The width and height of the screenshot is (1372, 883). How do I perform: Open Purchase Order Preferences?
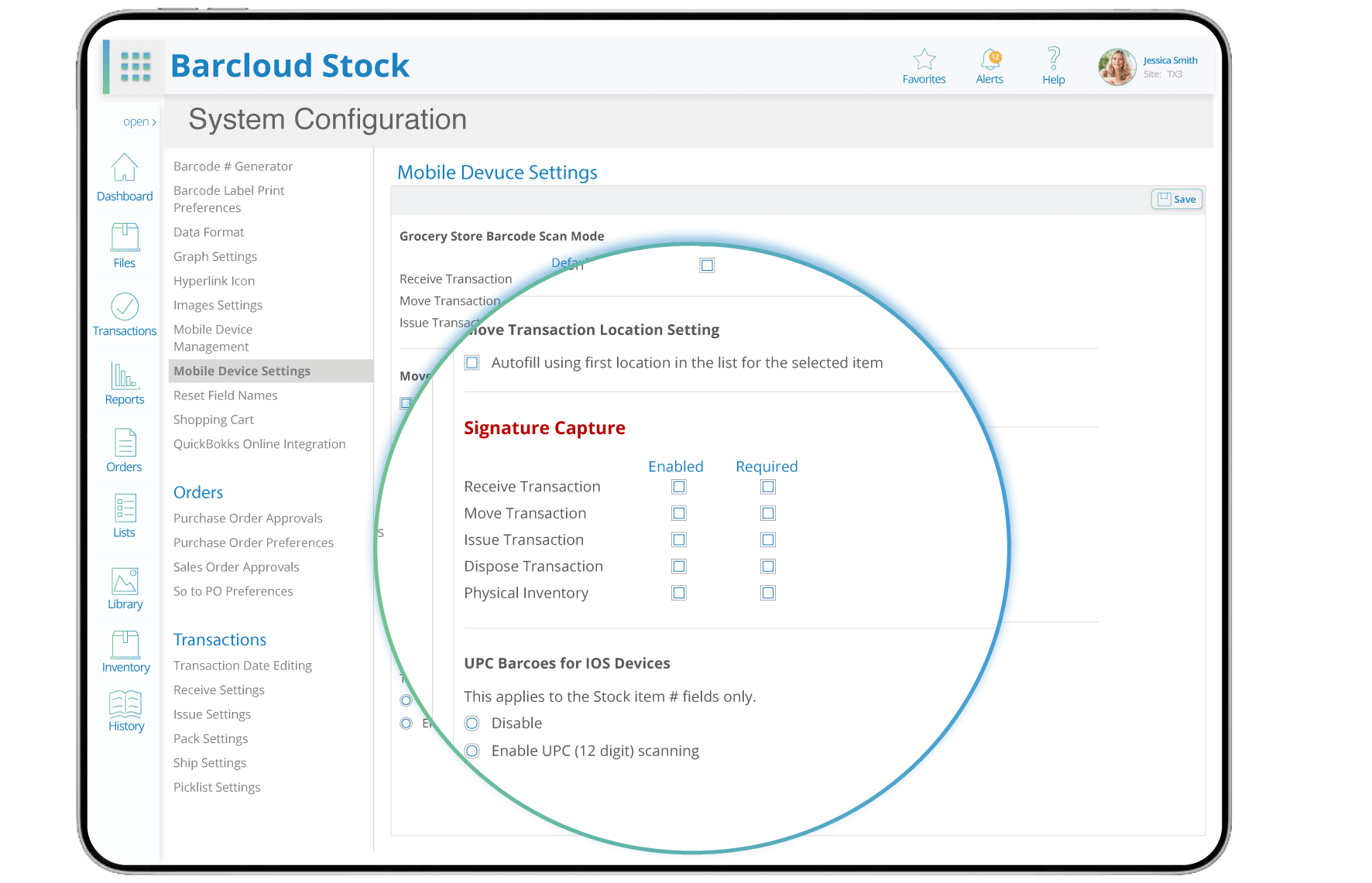click(253, 543)
